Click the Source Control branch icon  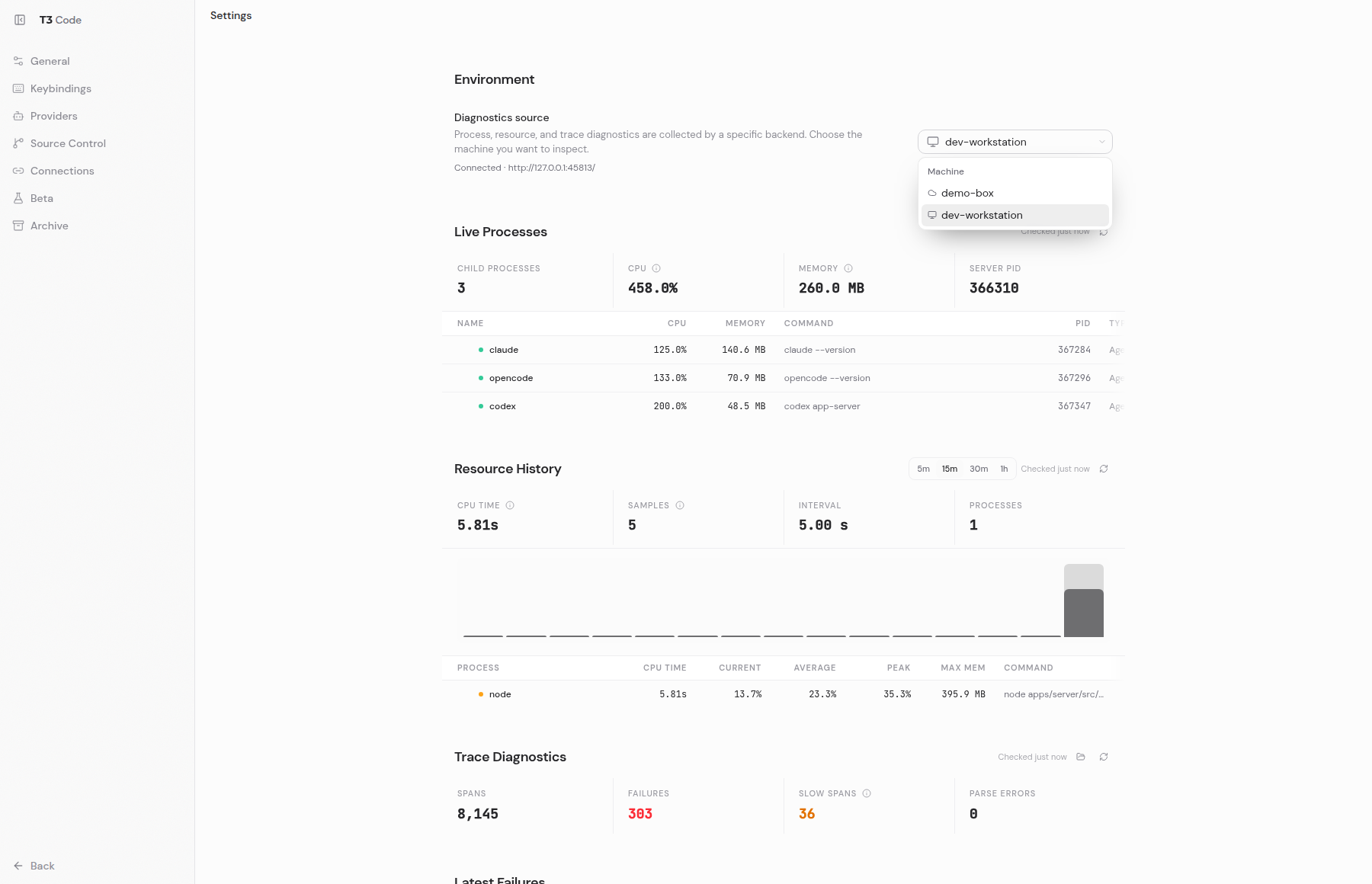[18, 143]
